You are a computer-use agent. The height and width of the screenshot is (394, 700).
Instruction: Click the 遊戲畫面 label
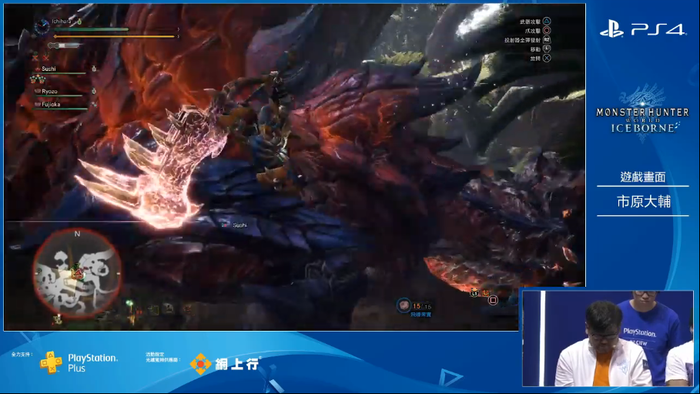coord(643,177)
